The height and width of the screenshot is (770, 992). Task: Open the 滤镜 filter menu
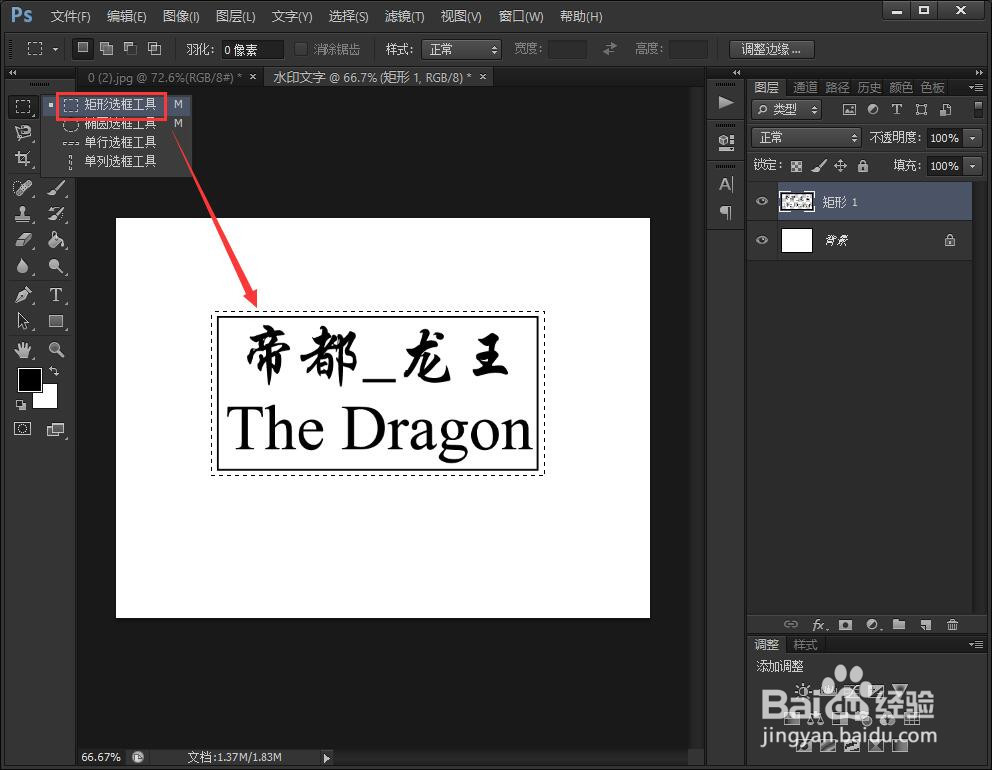tap(404, 16)
